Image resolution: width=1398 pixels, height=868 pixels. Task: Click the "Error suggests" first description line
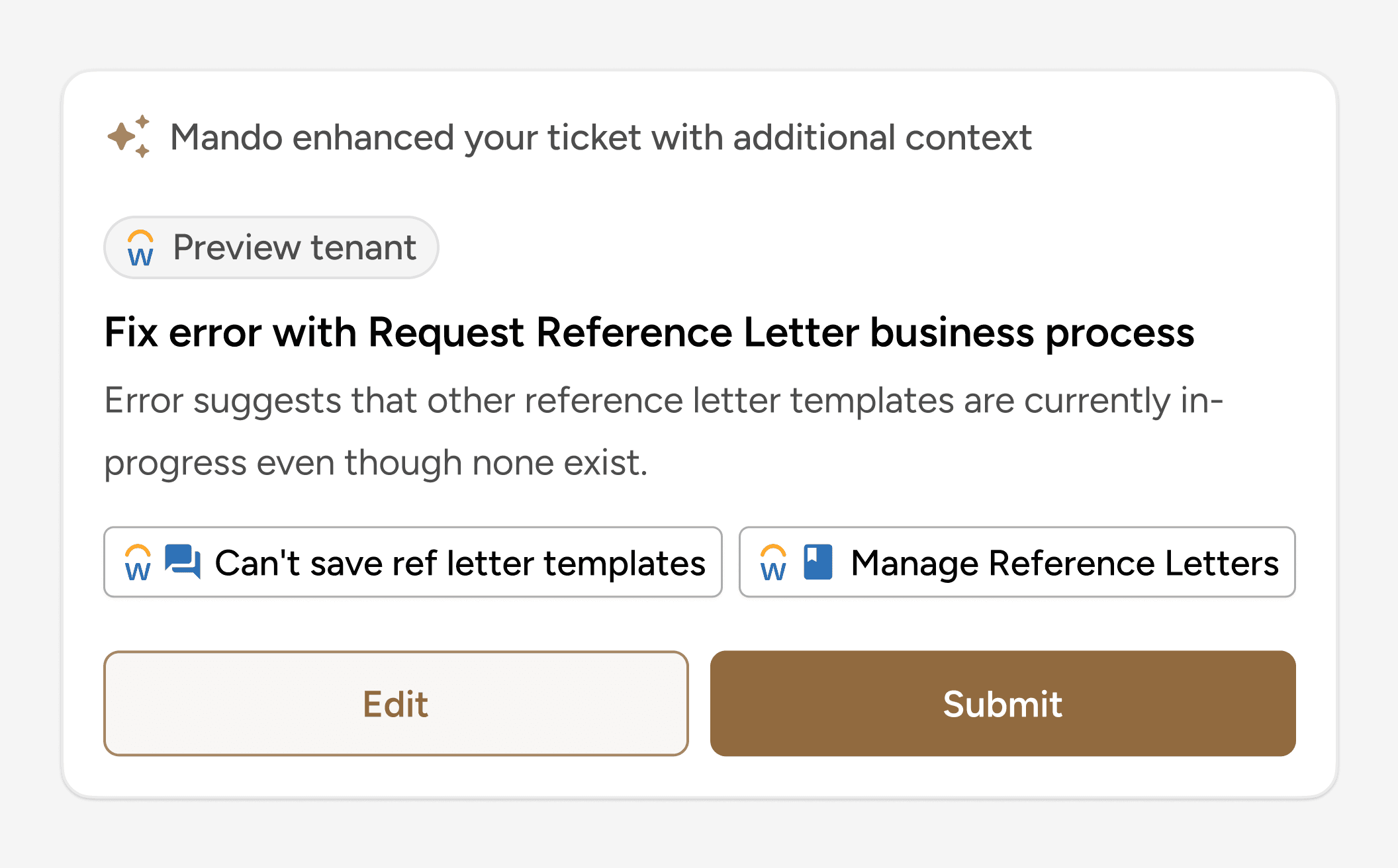663,401
